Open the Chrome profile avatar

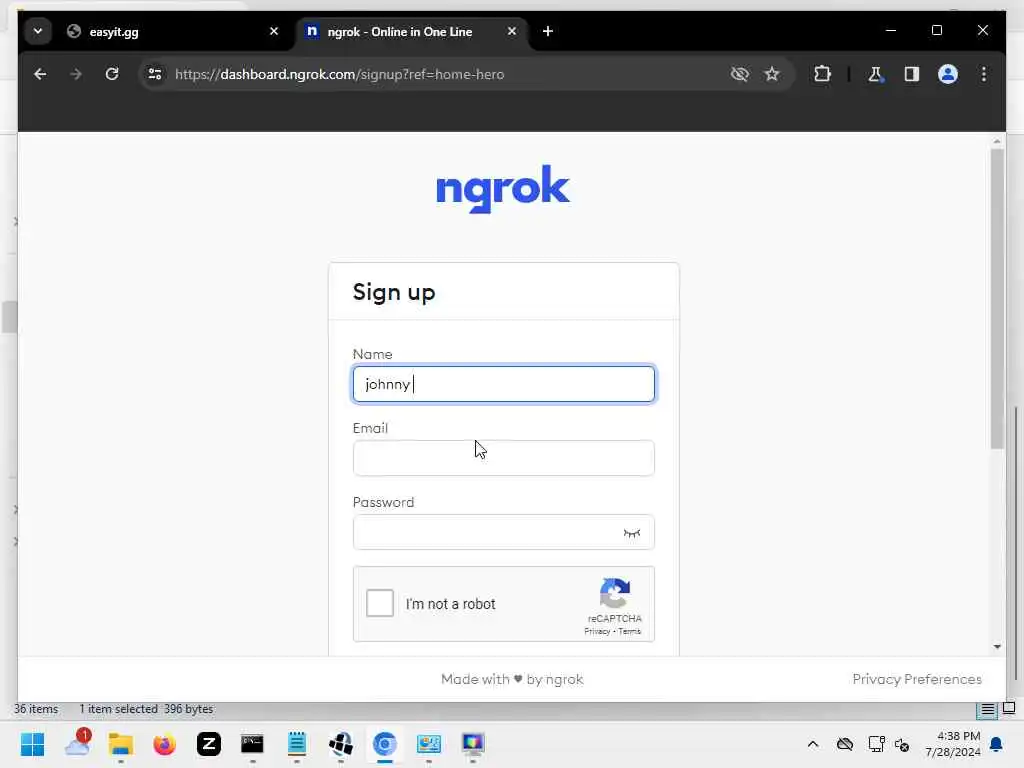click(x=948, y=74)
